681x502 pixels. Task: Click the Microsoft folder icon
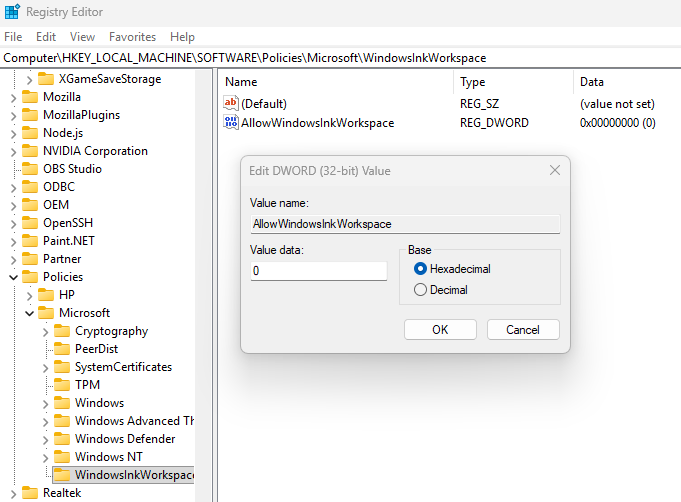click(46, 313)
